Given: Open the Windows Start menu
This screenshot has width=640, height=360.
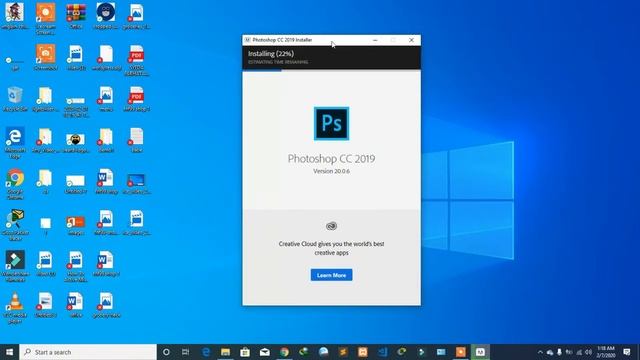Looking at the screenshot, I should pos(9,352).
